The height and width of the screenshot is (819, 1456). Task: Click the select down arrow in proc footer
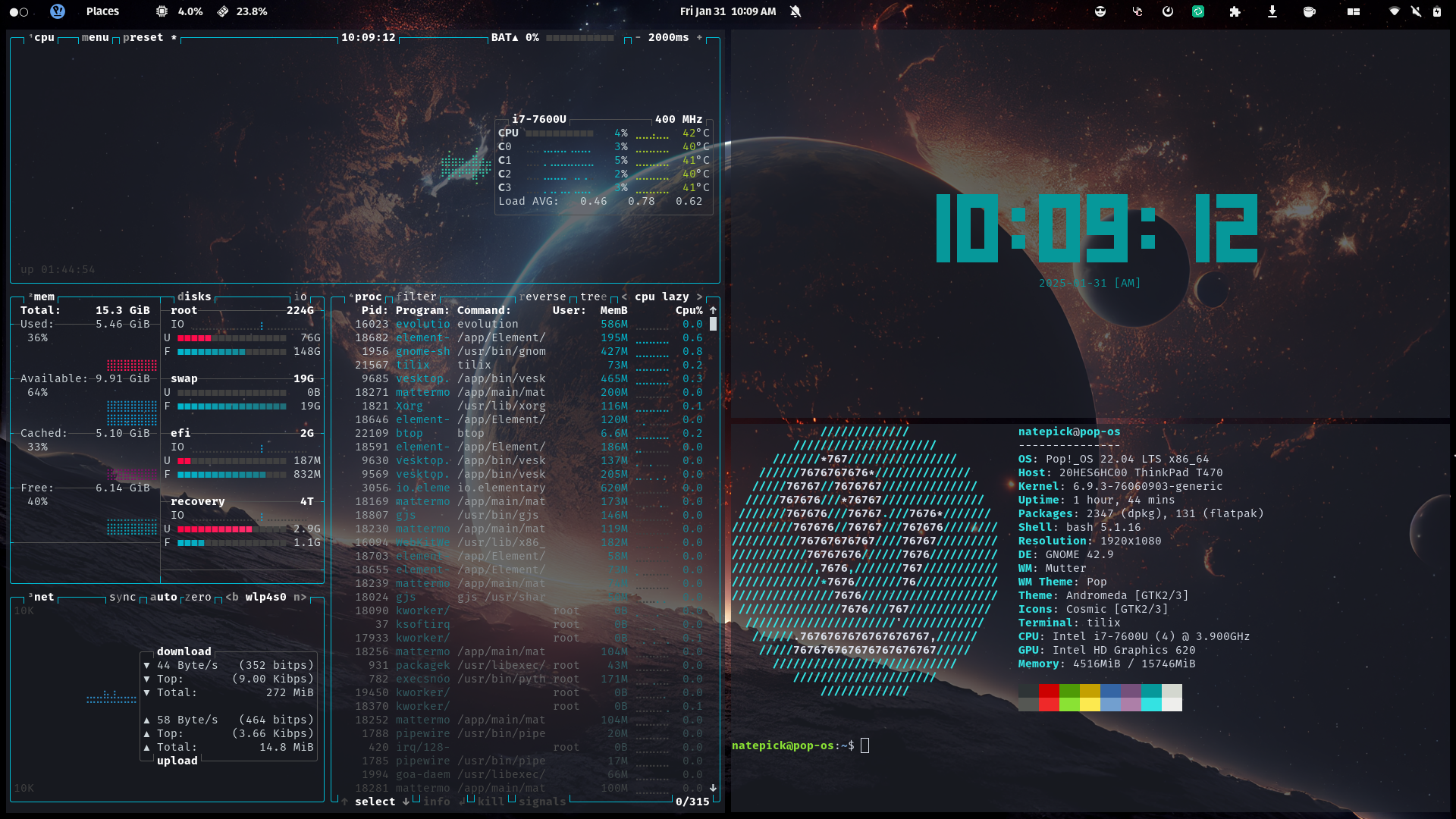tap(406, 802)
